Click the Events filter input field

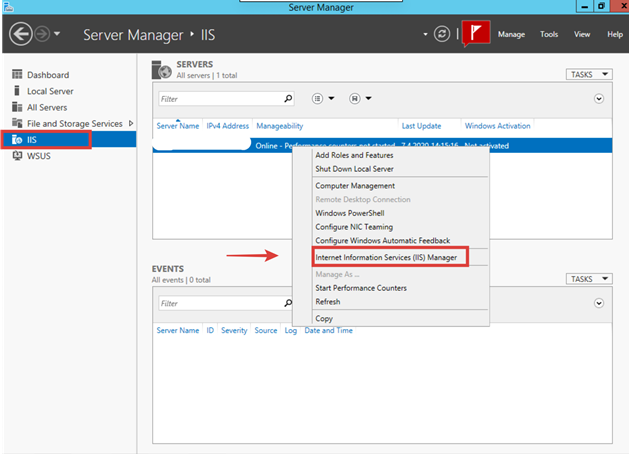tap(220, 303)
